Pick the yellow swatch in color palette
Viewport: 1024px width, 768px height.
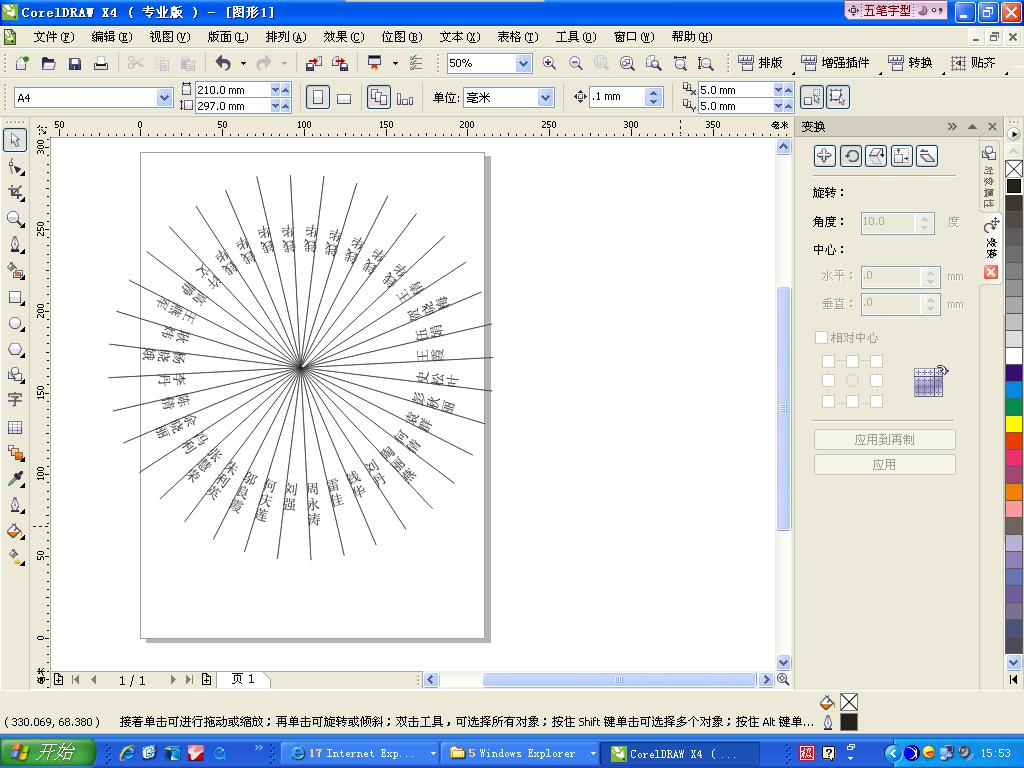tap(1014, 423)
